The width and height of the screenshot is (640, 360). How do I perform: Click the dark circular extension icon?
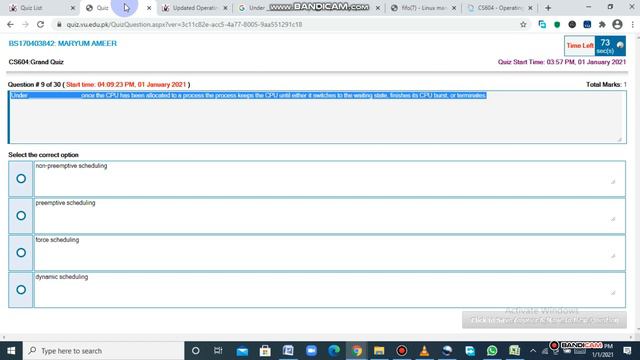point(572,24)
